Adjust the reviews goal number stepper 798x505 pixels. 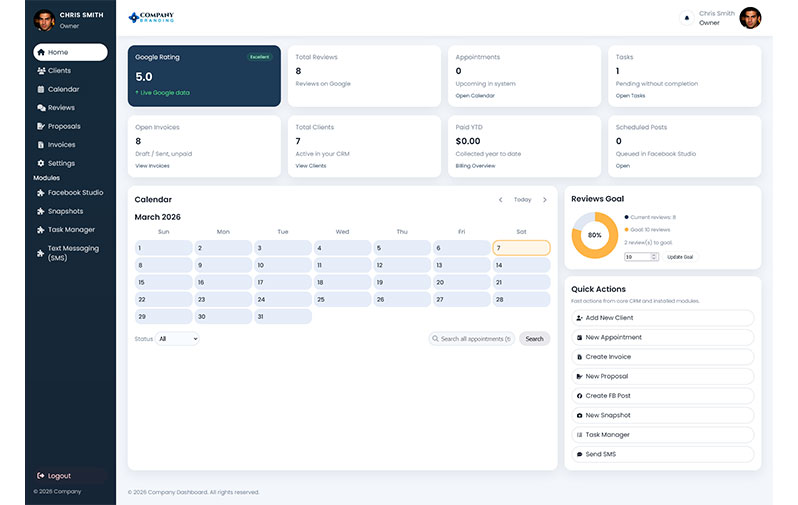(x=654, y=257)
